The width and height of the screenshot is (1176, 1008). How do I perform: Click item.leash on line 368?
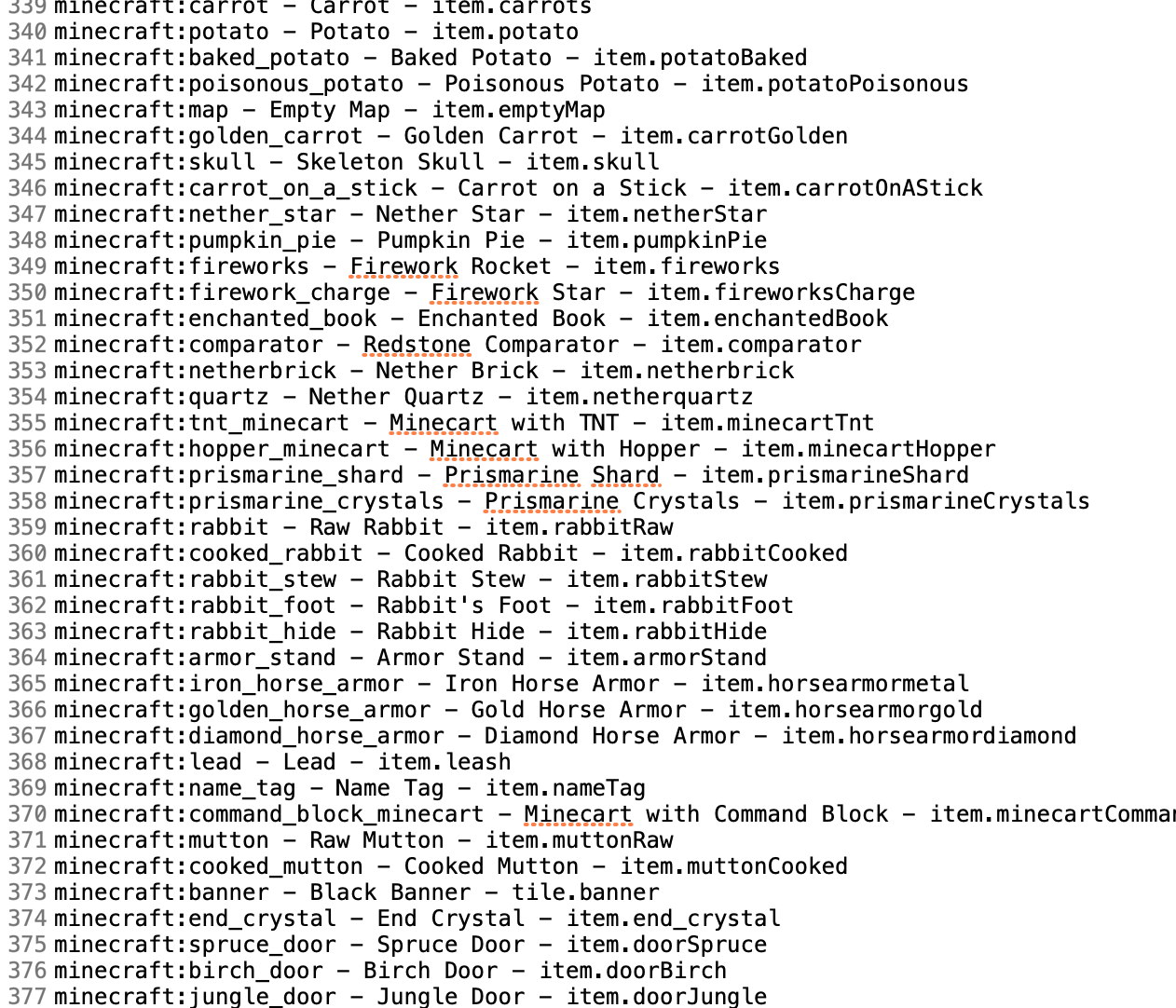pyautogui.click(x=444, y=762)
